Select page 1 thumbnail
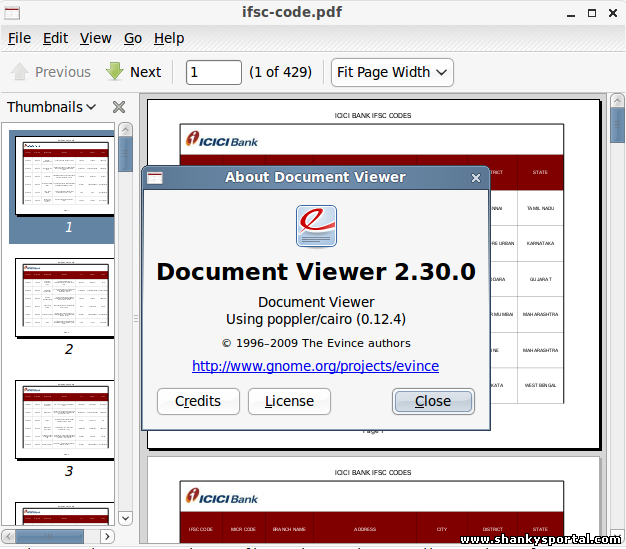 (65, 176)
